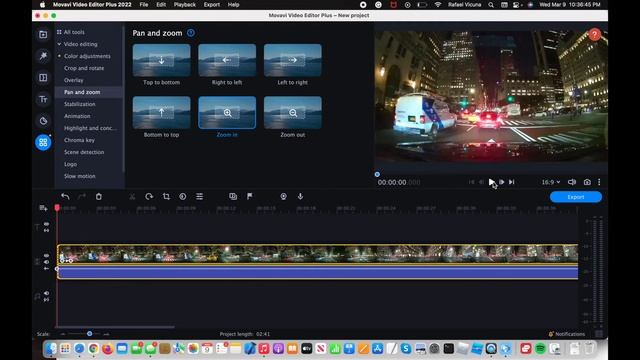This screenshot has width=640, height=360.
Task: Delete the selected clip with trash icon
Action: point(99,196)
